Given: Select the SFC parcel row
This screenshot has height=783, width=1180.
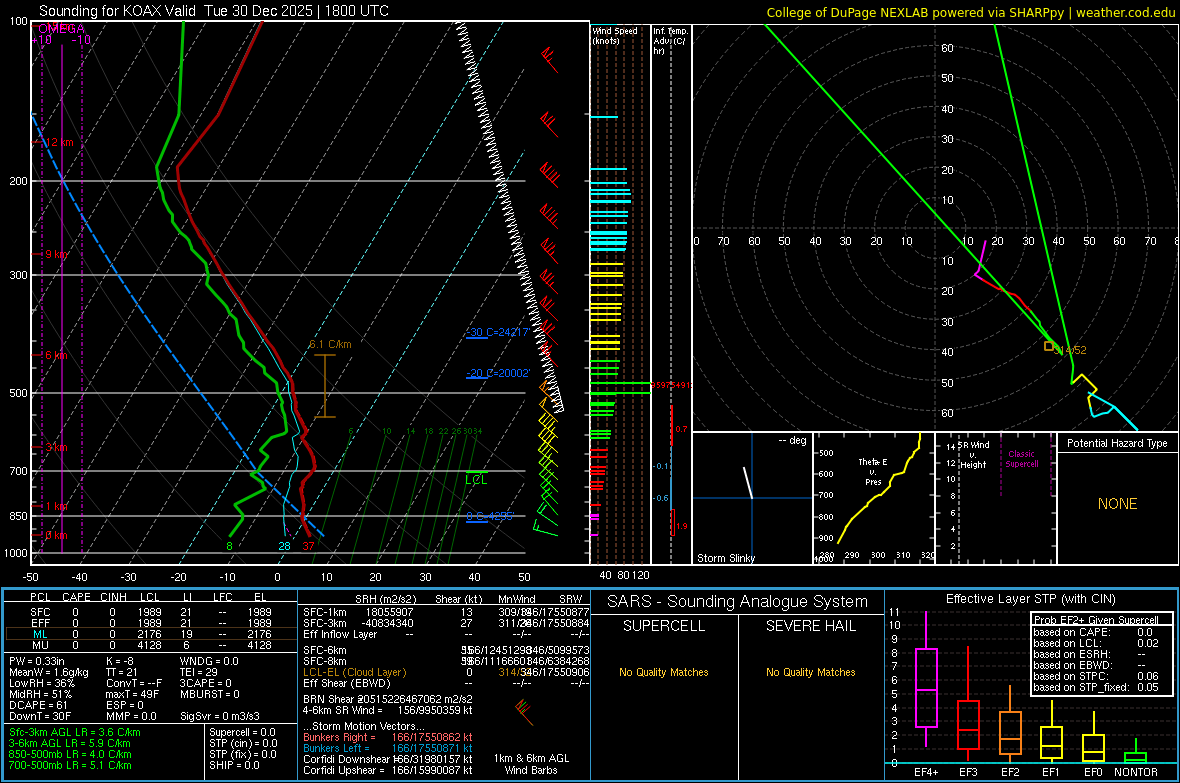Looking at the screenshot, I should pos(151,613).
